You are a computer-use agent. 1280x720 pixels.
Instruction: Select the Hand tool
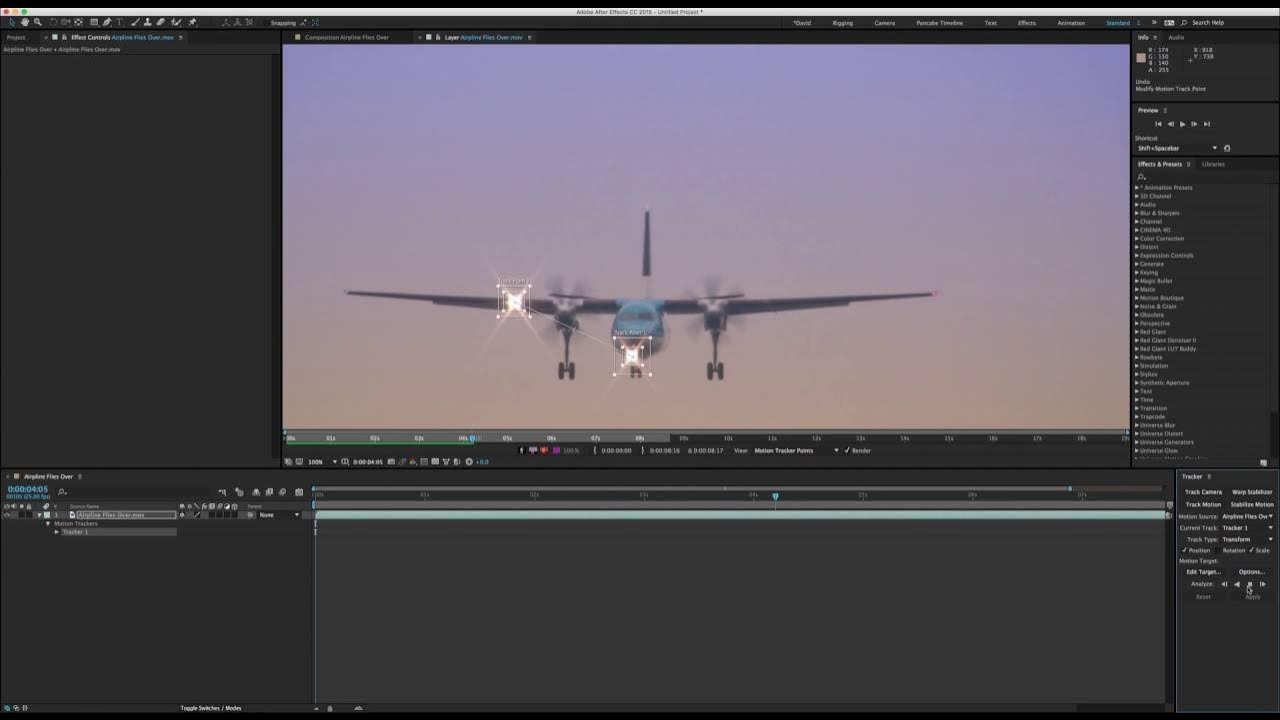[x=25, y=22]
